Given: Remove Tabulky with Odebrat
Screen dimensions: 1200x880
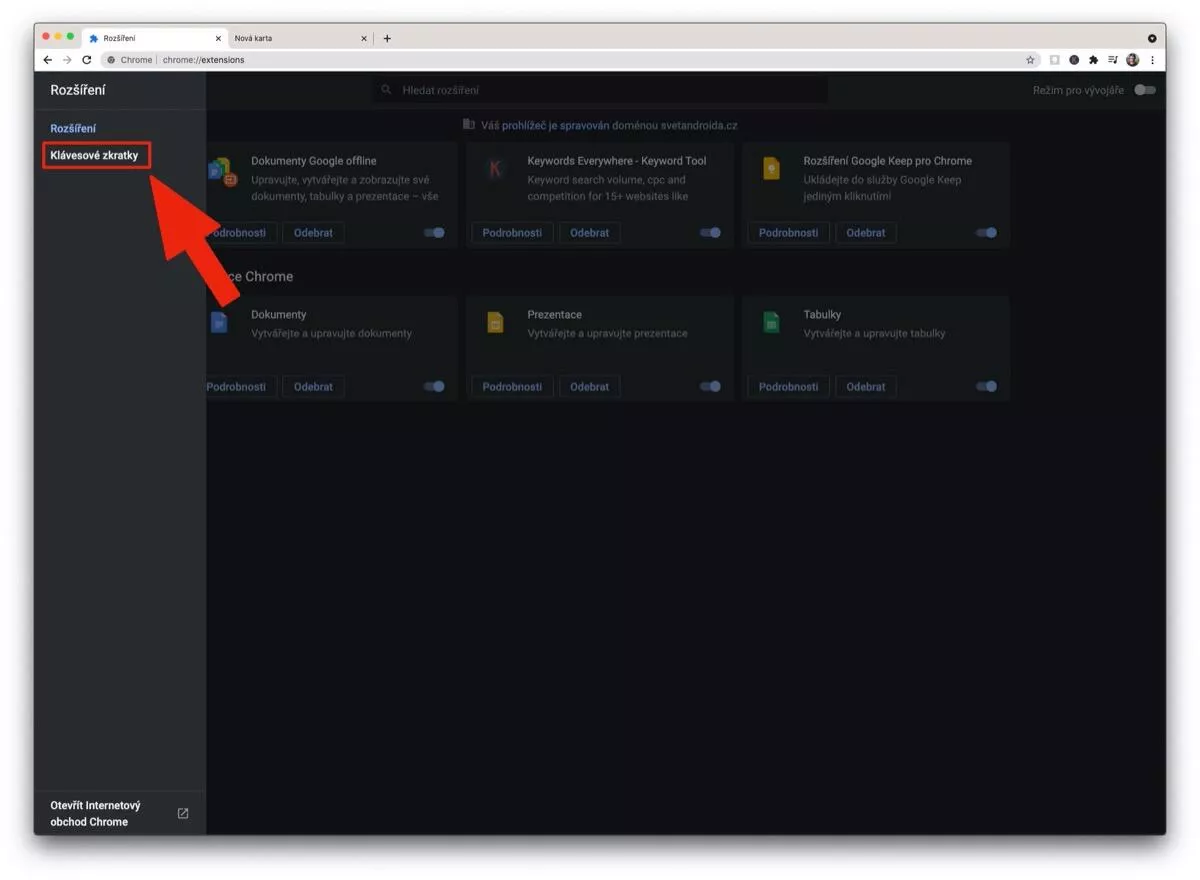Looking at the screenshot, I should [866, 386].
